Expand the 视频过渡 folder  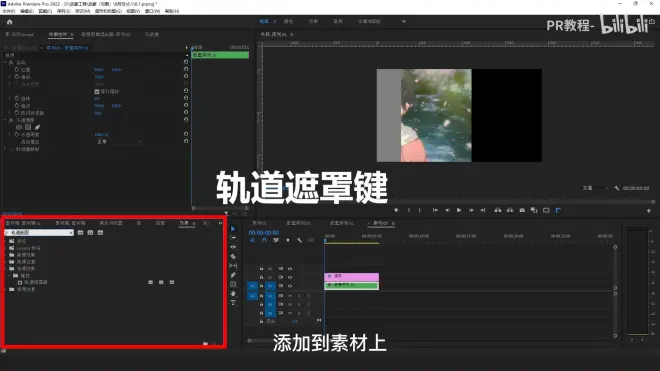coord(6,289)
